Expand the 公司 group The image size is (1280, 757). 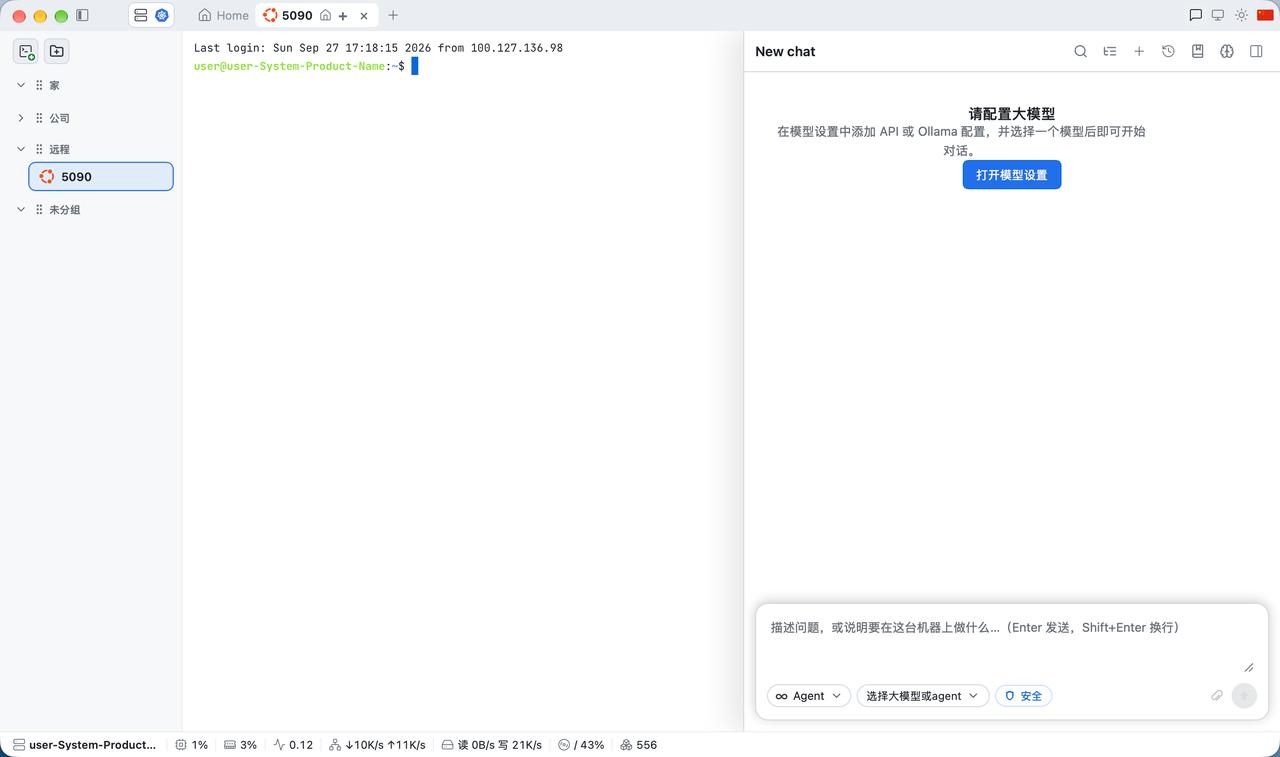[x=21, y=118]
